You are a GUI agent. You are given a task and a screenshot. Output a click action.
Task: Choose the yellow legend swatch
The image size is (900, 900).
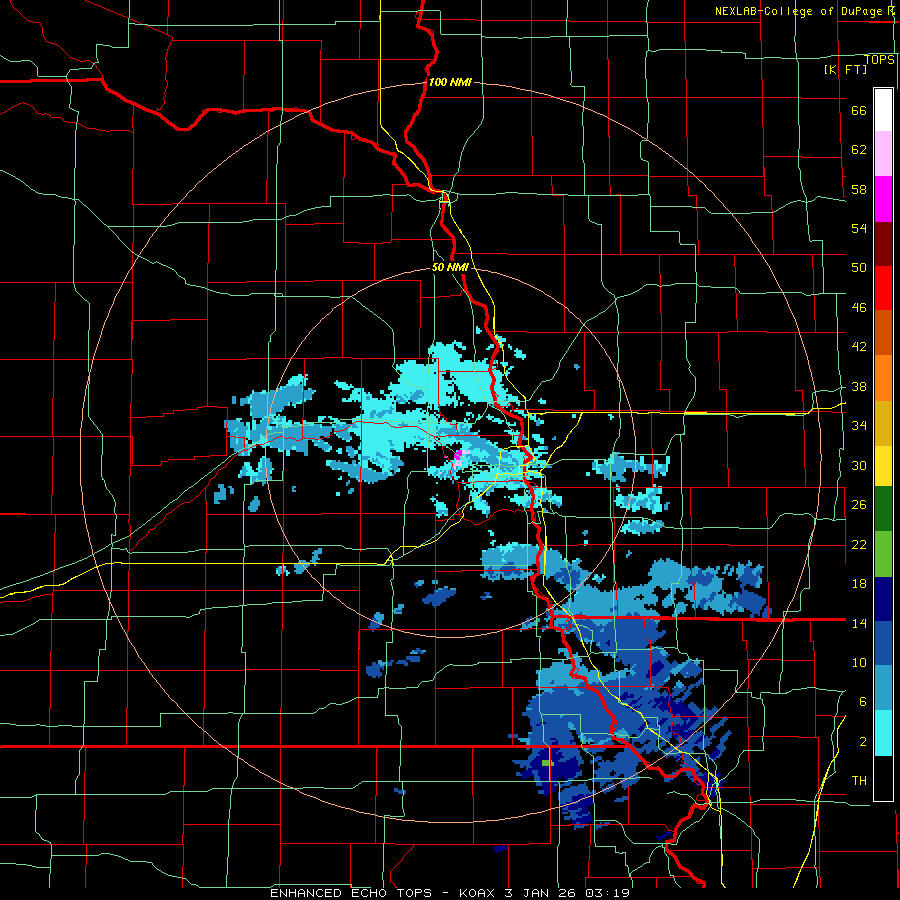point(883,466)
